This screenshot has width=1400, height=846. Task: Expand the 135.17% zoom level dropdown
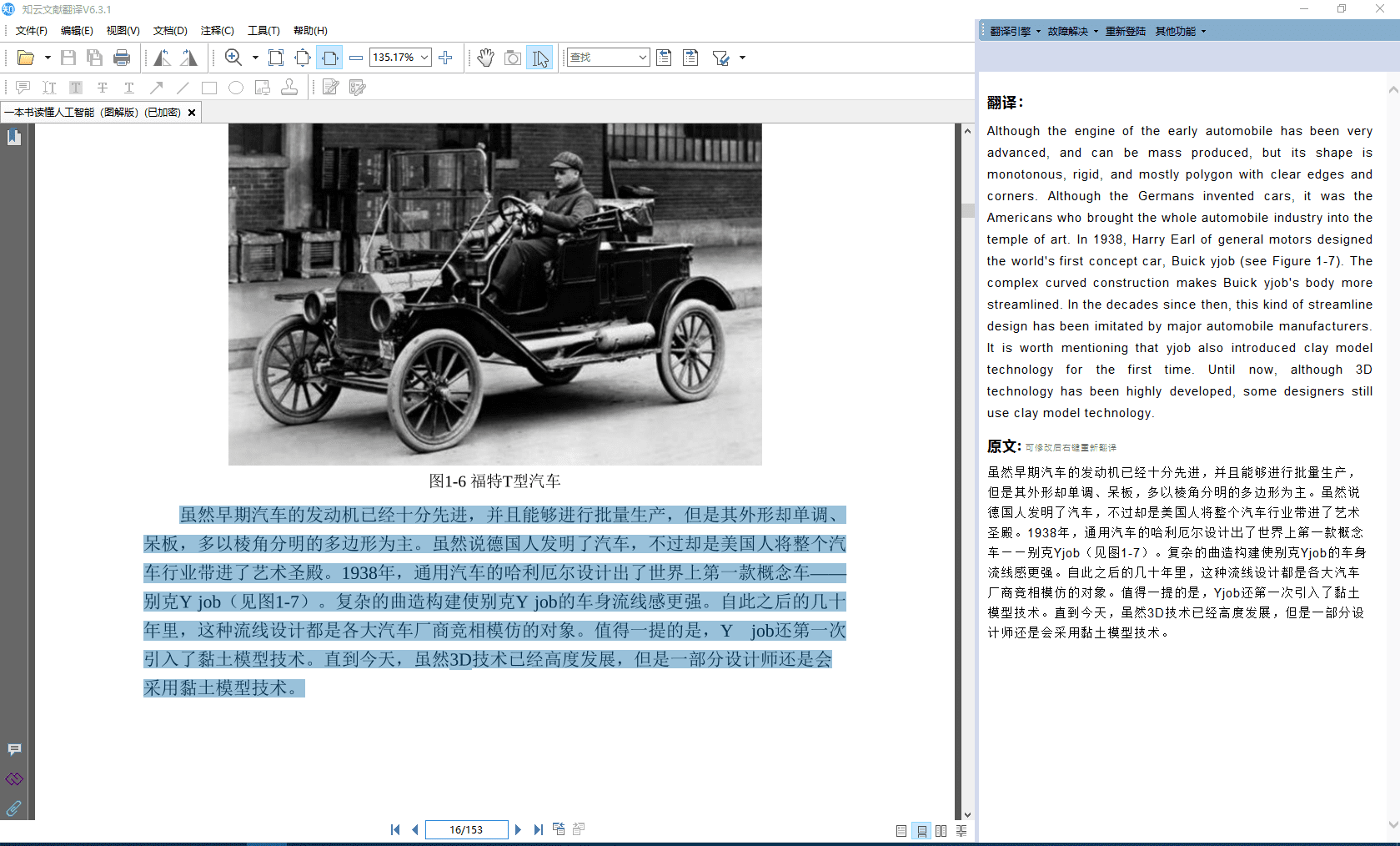tap(424, 58)
